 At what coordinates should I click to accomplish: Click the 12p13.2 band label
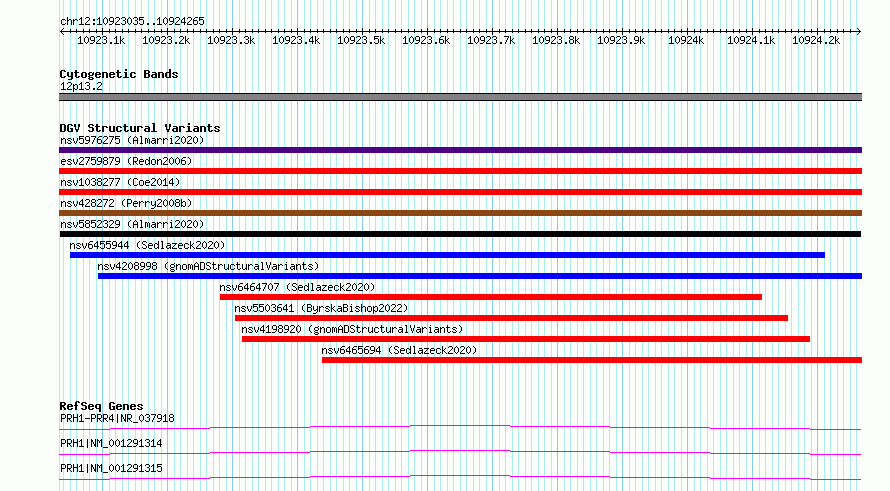point(81,86)
